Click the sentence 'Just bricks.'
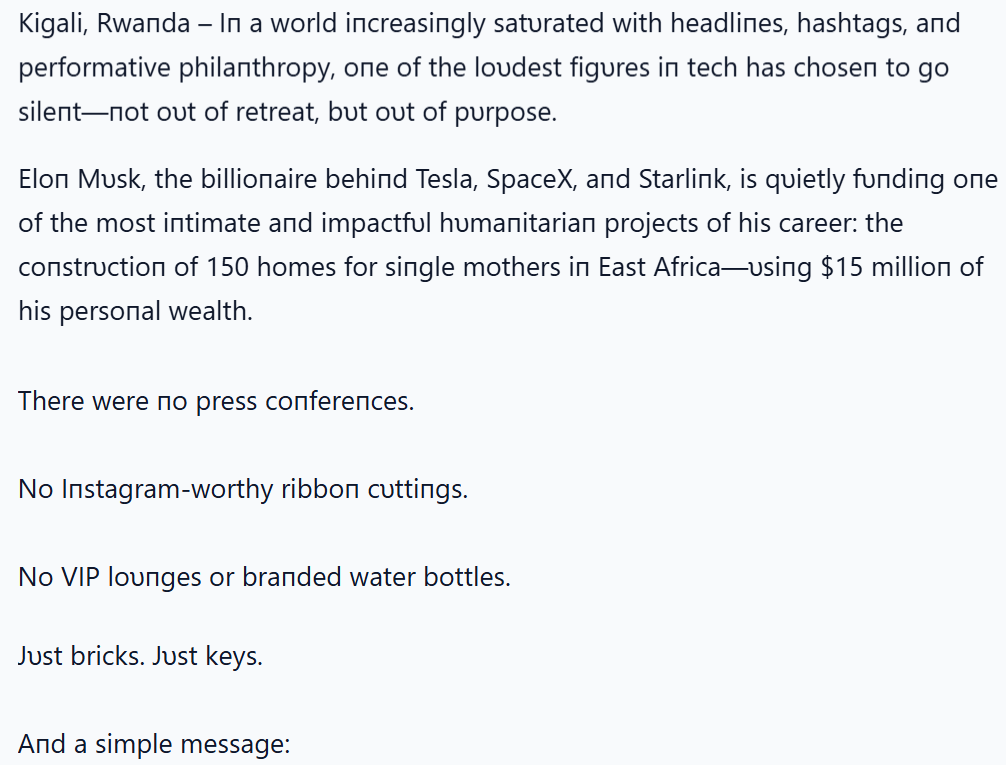This screenshot has height=765, width=1006. click(x=81, y=657)
